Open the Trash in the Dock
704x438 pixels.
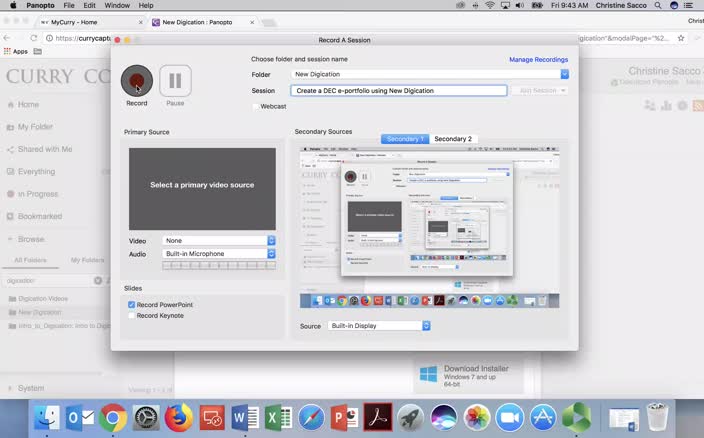[657, 417]
